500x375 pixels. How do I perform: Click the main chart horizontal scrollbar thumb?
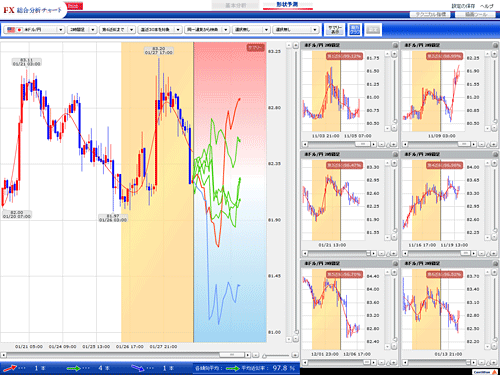click(x=232, y=355)
